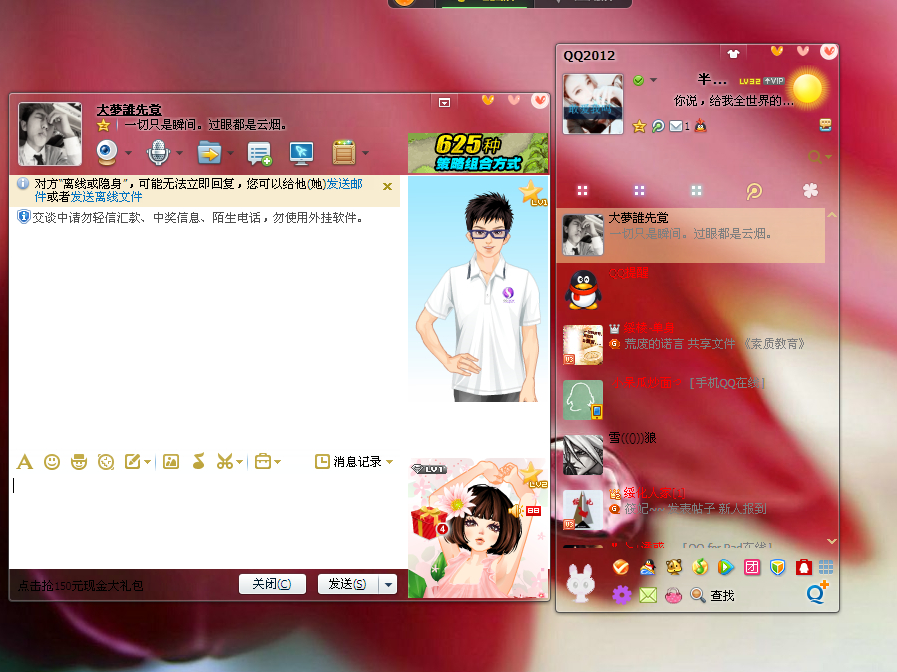Dismiss the offline notice with X
897x672 pixels.
(x=387, y=186)
